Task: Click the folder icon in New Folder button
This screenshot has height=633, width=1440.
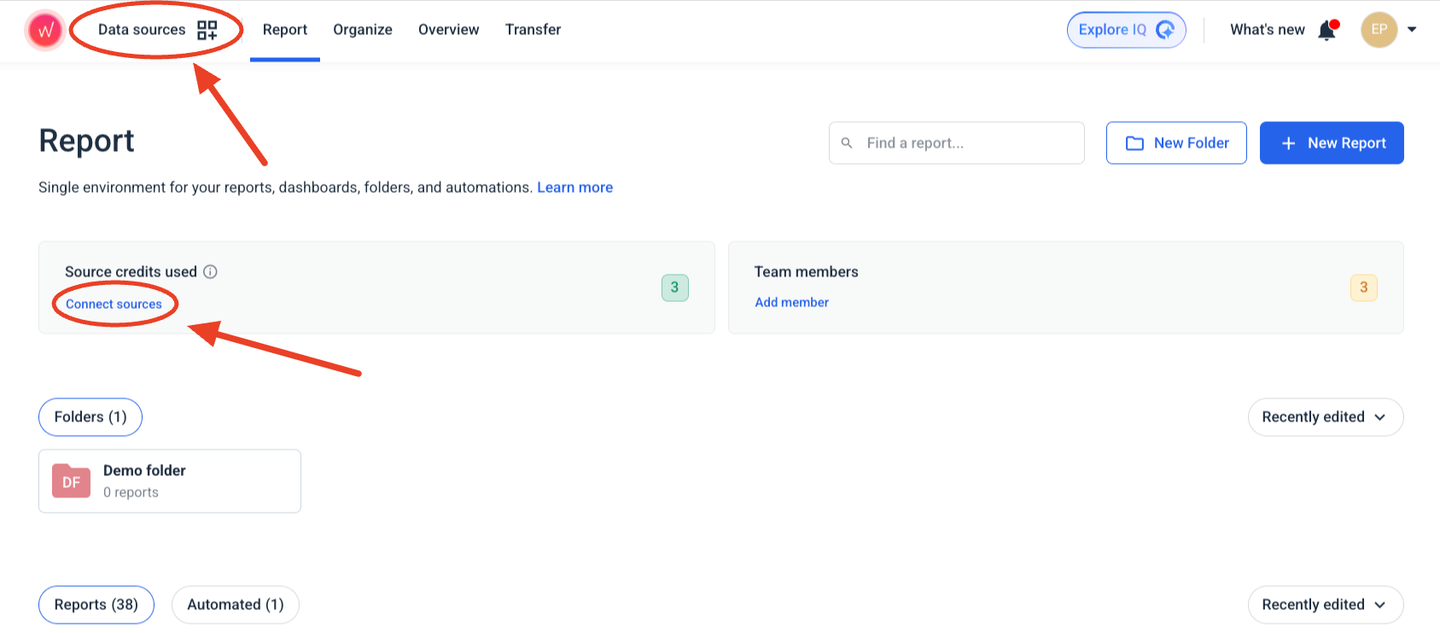Action: [1135, 142]
